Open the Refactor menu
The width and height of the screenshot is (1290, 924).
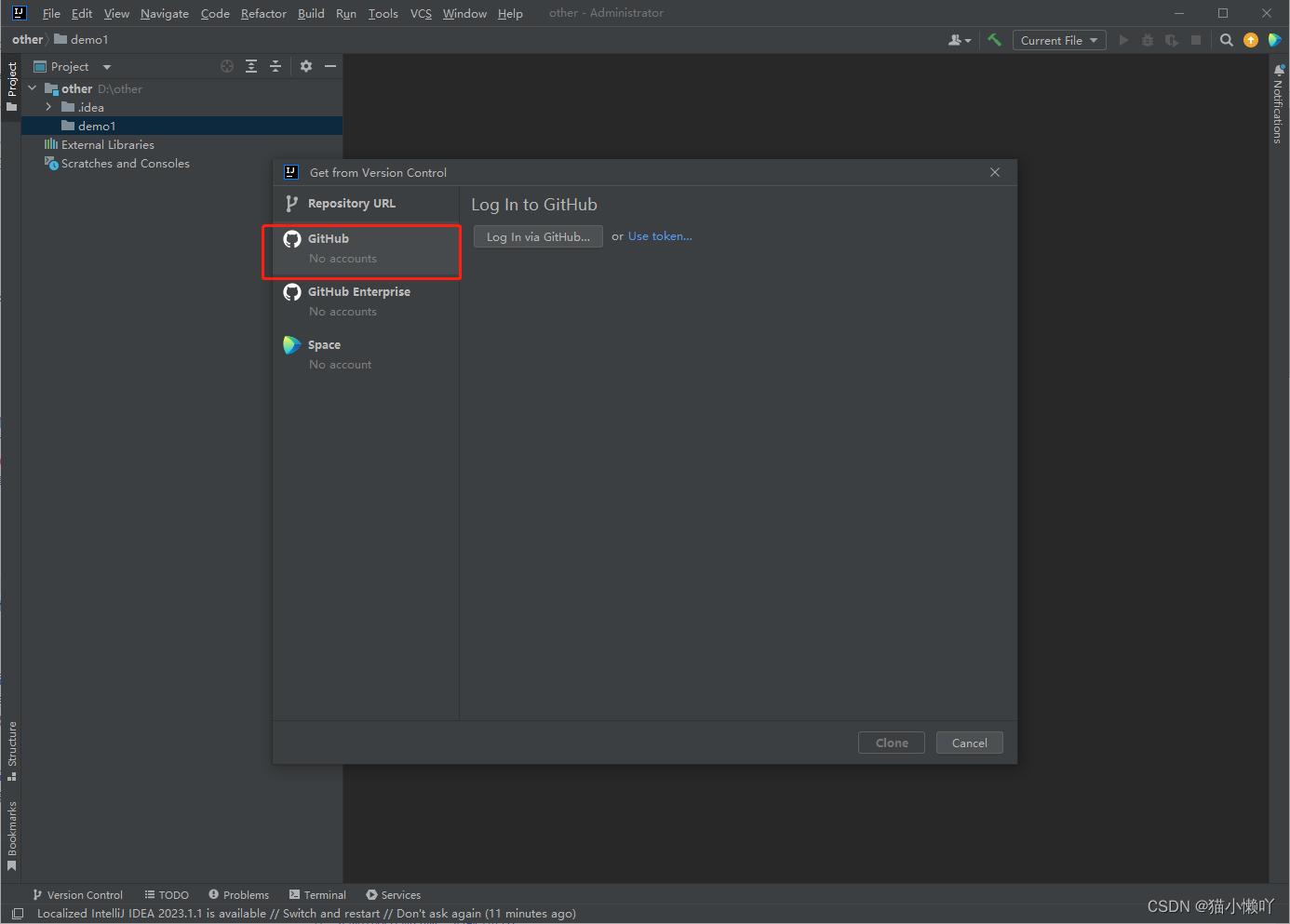pyautogui.click(x=263, y=13)
